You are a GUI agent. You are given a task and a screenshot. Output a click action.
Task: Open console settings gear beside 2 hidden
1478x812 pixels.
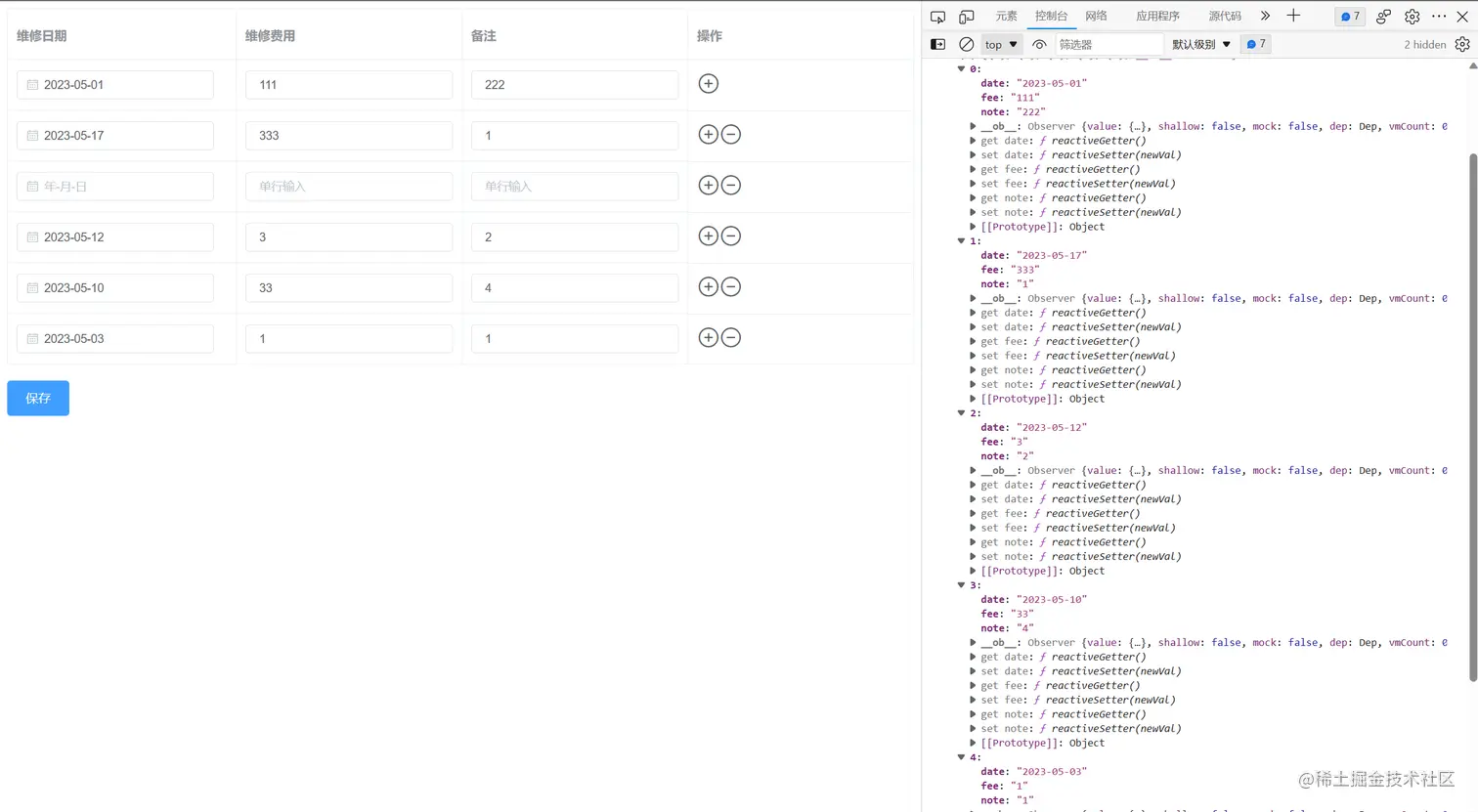click(1462, 44)
